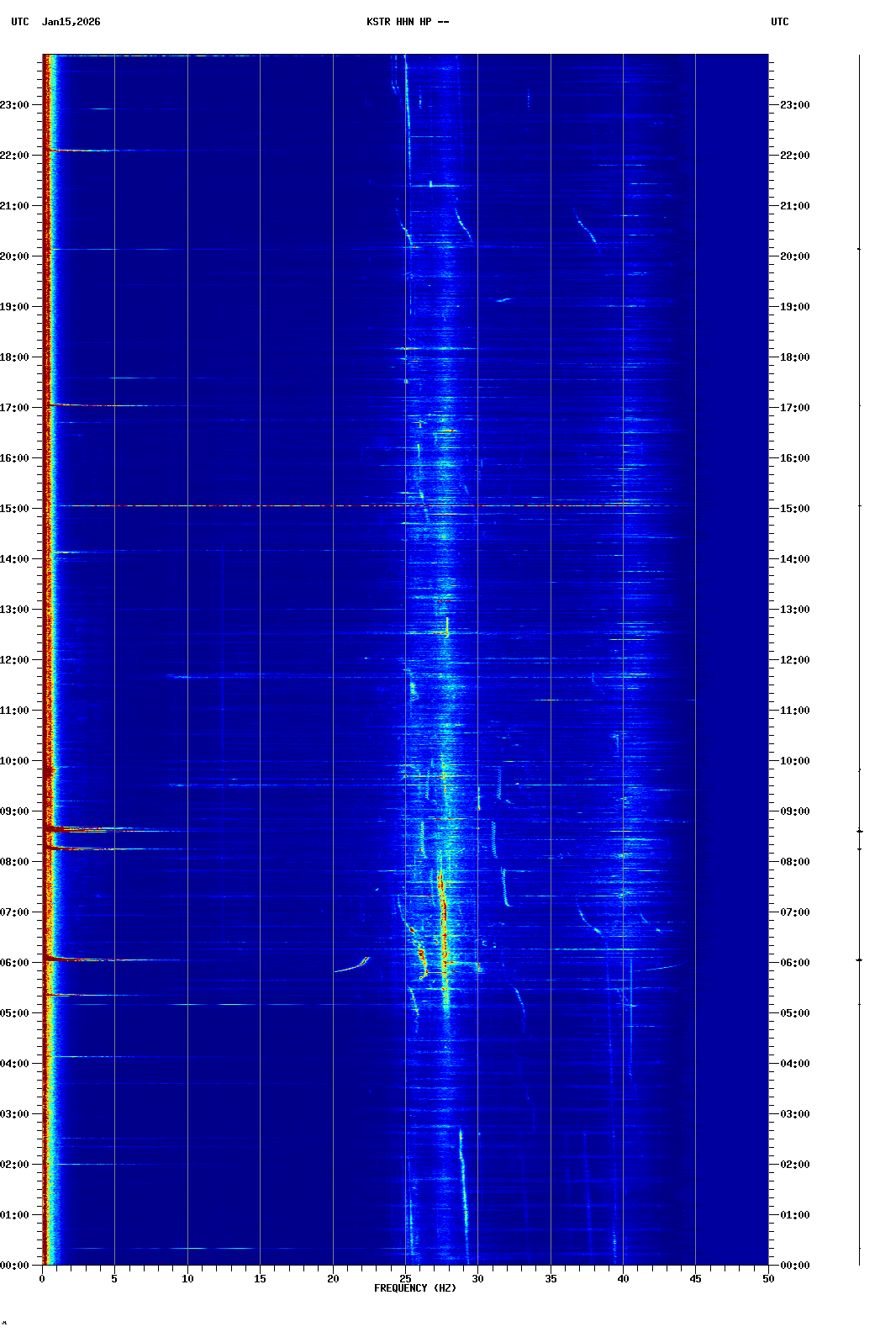Click the 50 tick on frequency axis
896x1332 pixels.
[x=768, y=1278]
